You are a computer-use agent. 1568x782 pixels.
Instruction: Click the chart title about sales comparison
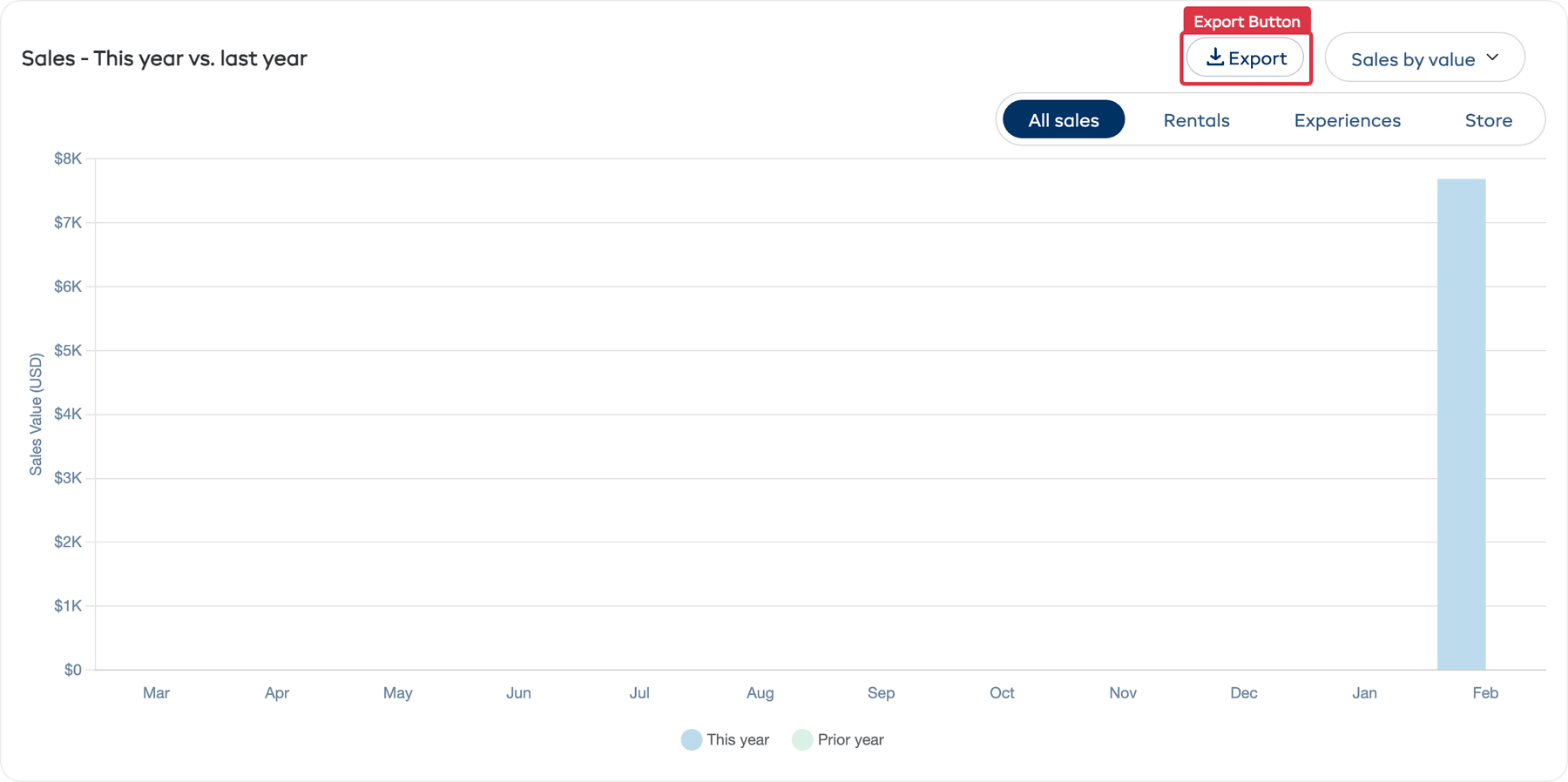pos(165,58)
